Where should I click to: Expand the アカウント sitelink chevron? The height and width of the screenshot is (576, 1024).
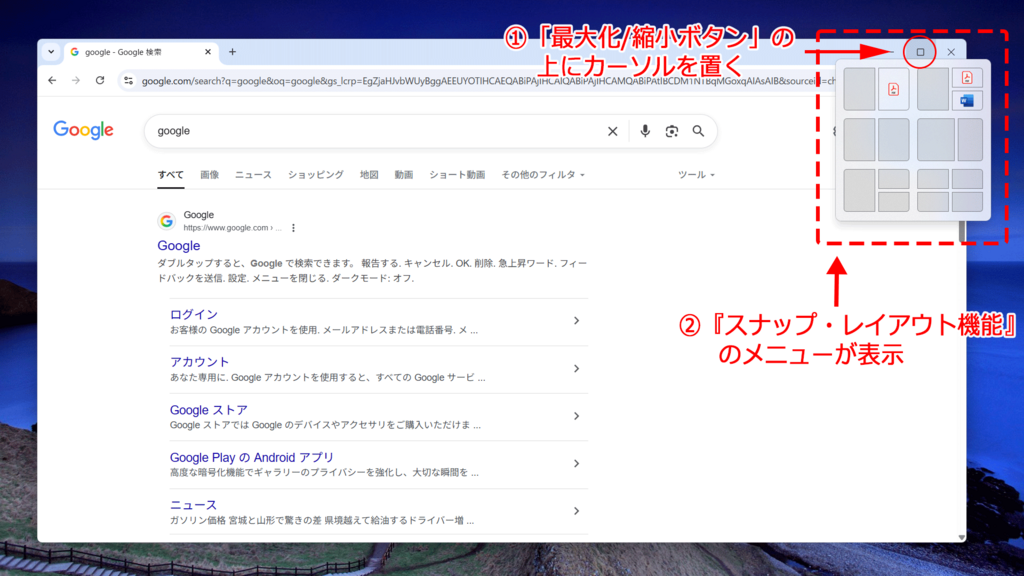coord(576,368)
